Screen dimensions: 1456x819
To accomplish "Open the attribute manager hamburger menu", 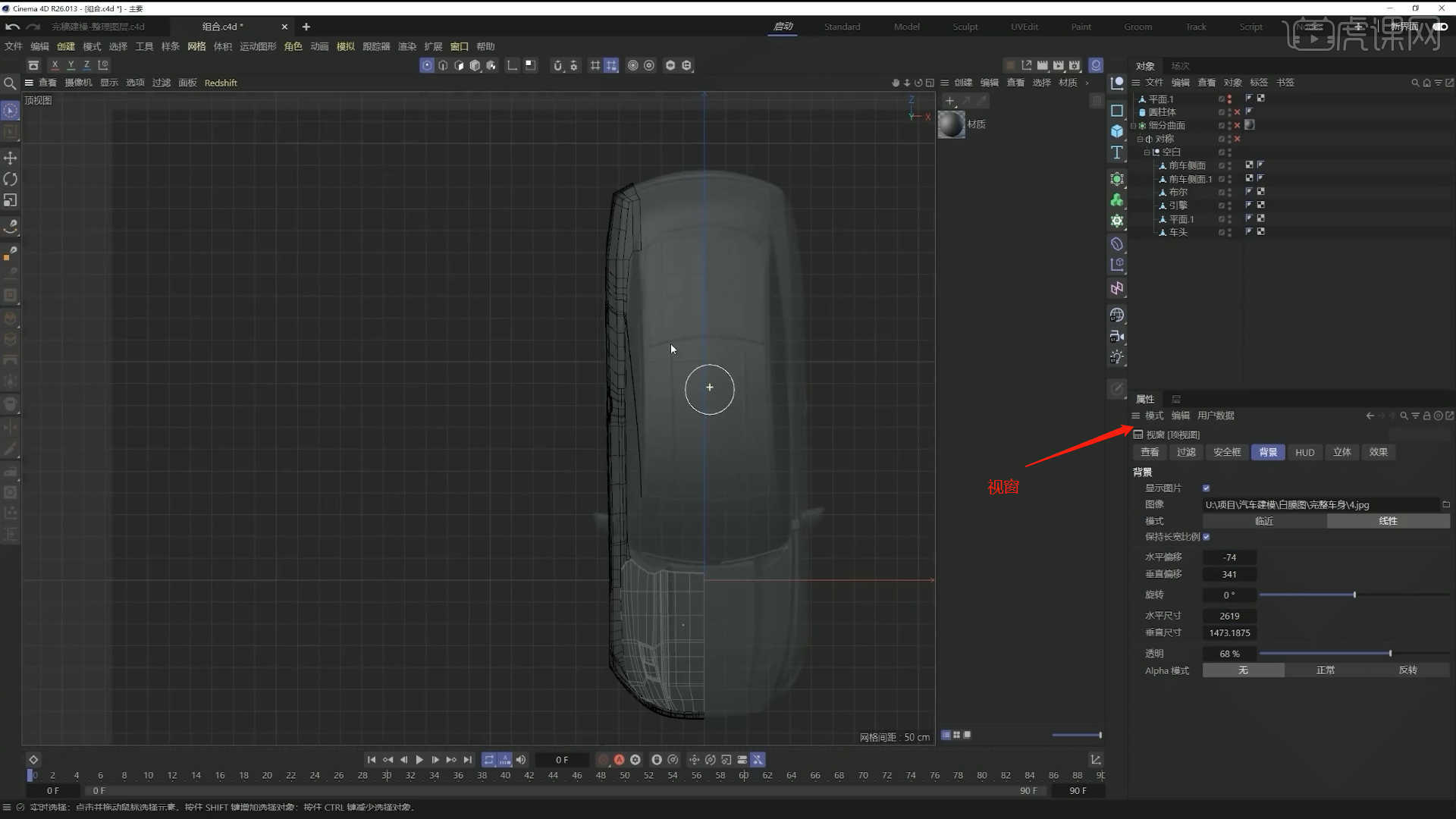I will click(1136, 416).
